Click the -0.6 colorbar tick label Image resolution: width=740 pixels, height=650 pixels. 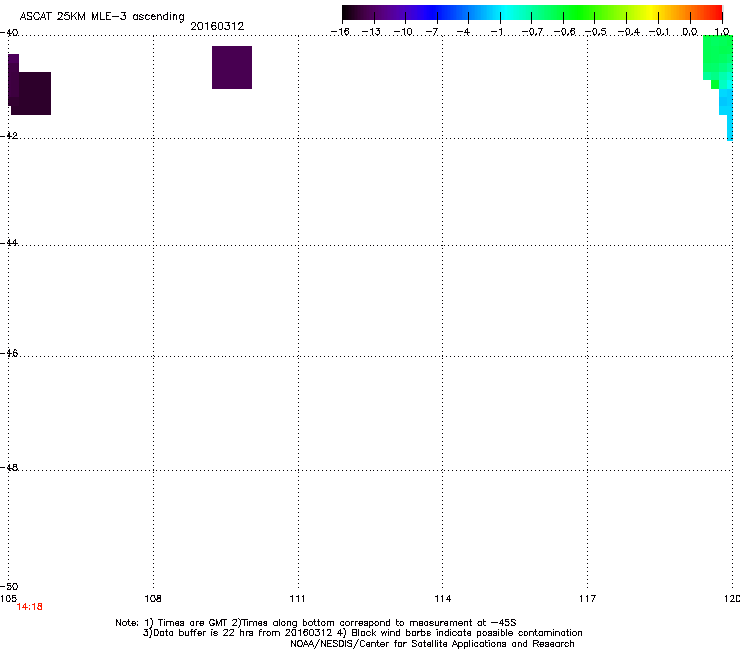(564, 32)
